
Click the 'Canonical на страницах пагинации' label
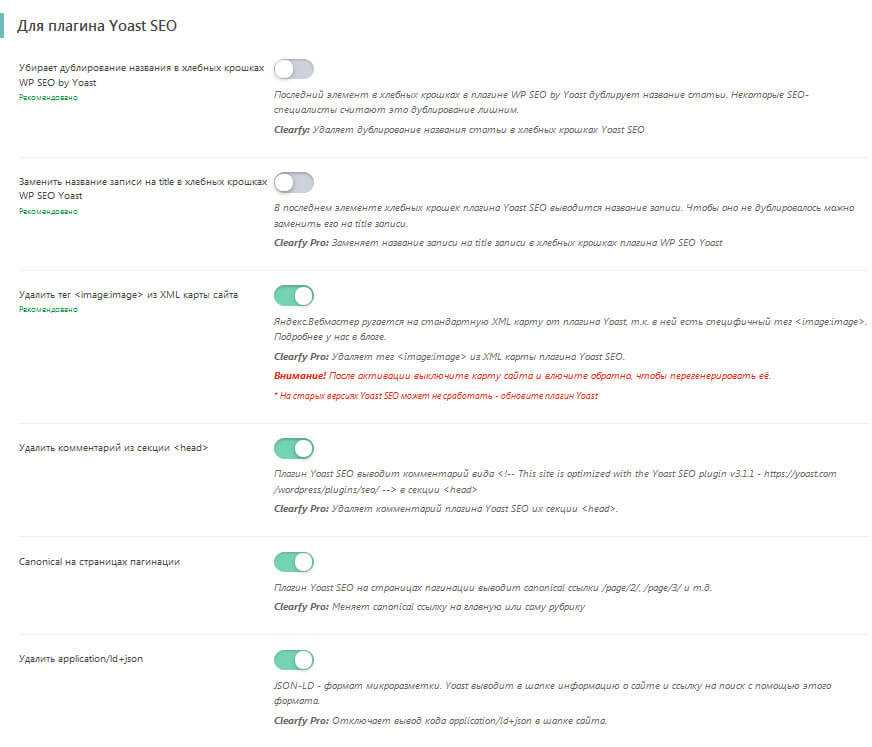click(x=99, y=562)
